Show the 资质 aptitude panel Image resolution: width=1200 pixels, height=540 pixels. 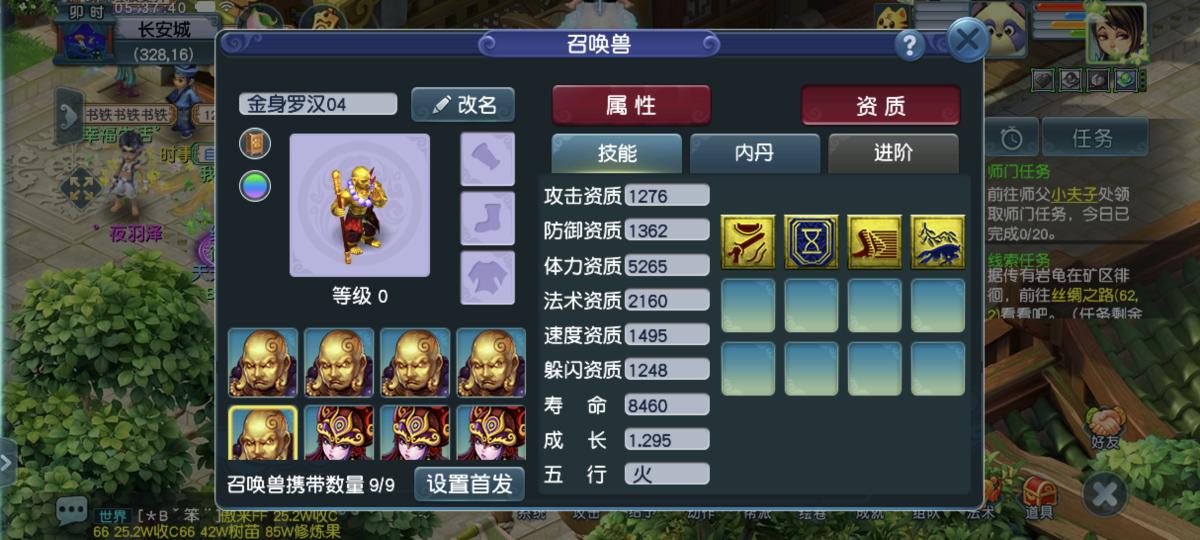click(880, 105)
